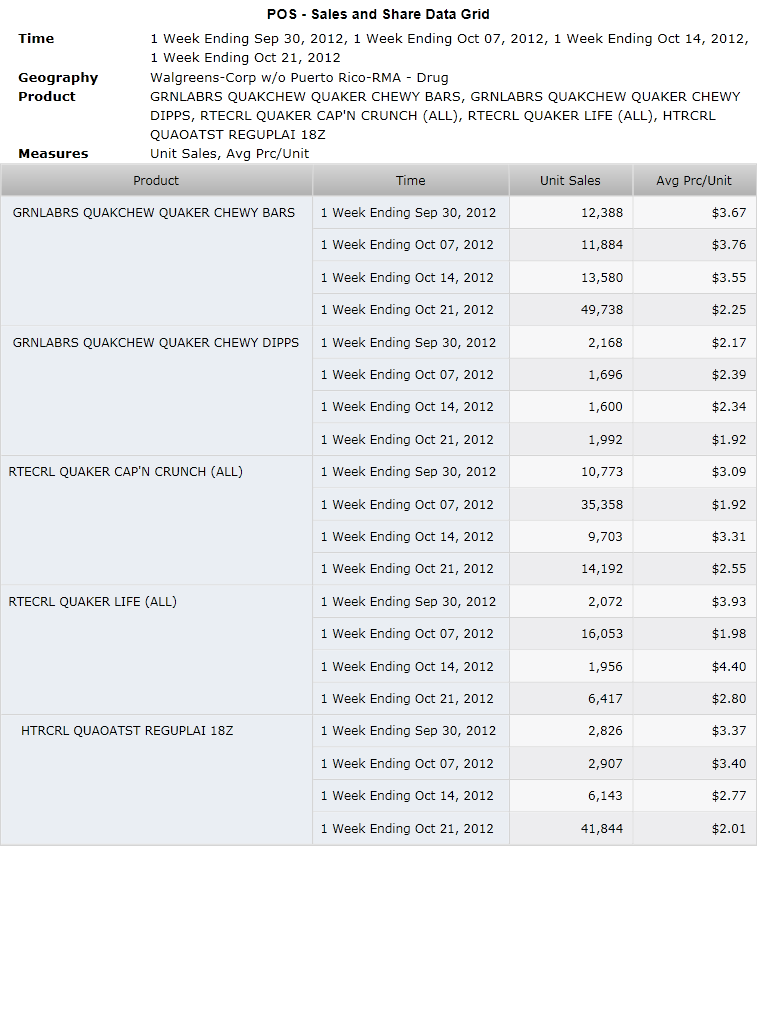Click the bold Measures label
Screen dimensions: 757x1027
pyautogui.click(x=53, y=153)
